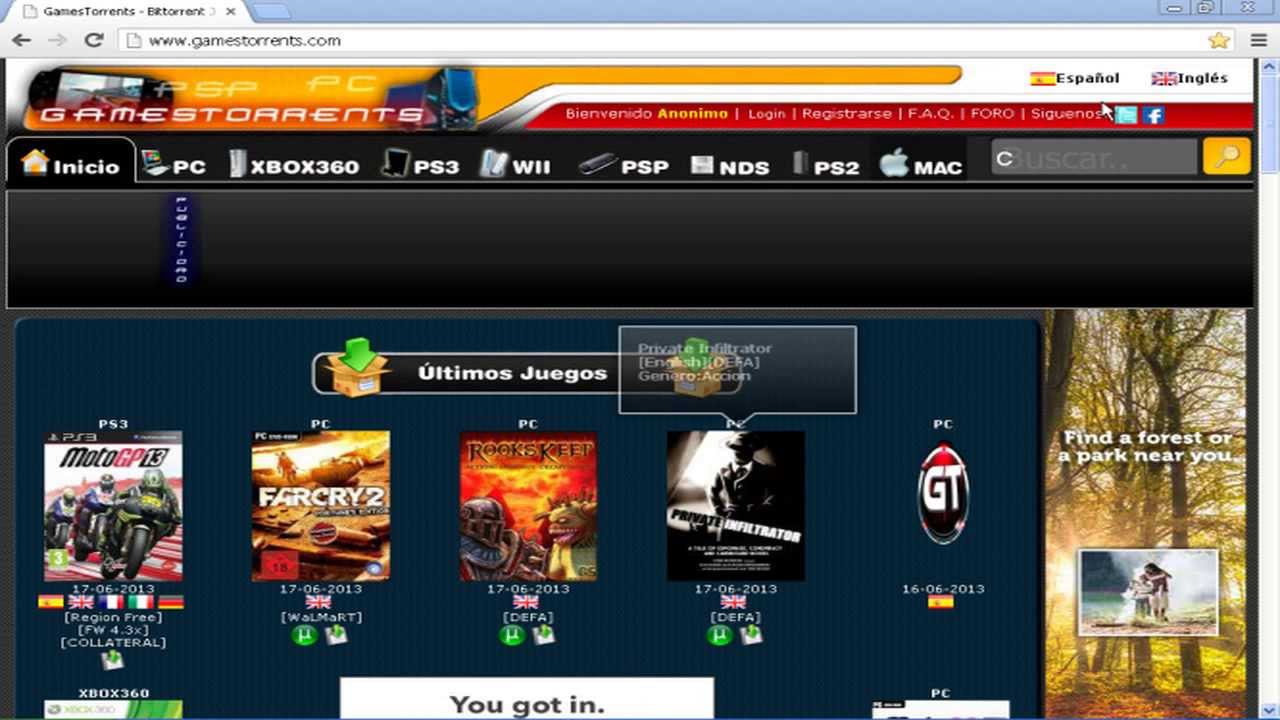This screenshot has height=720, width=1280.
Task: Open the PS2 games category
Action: tap(826, 164)
